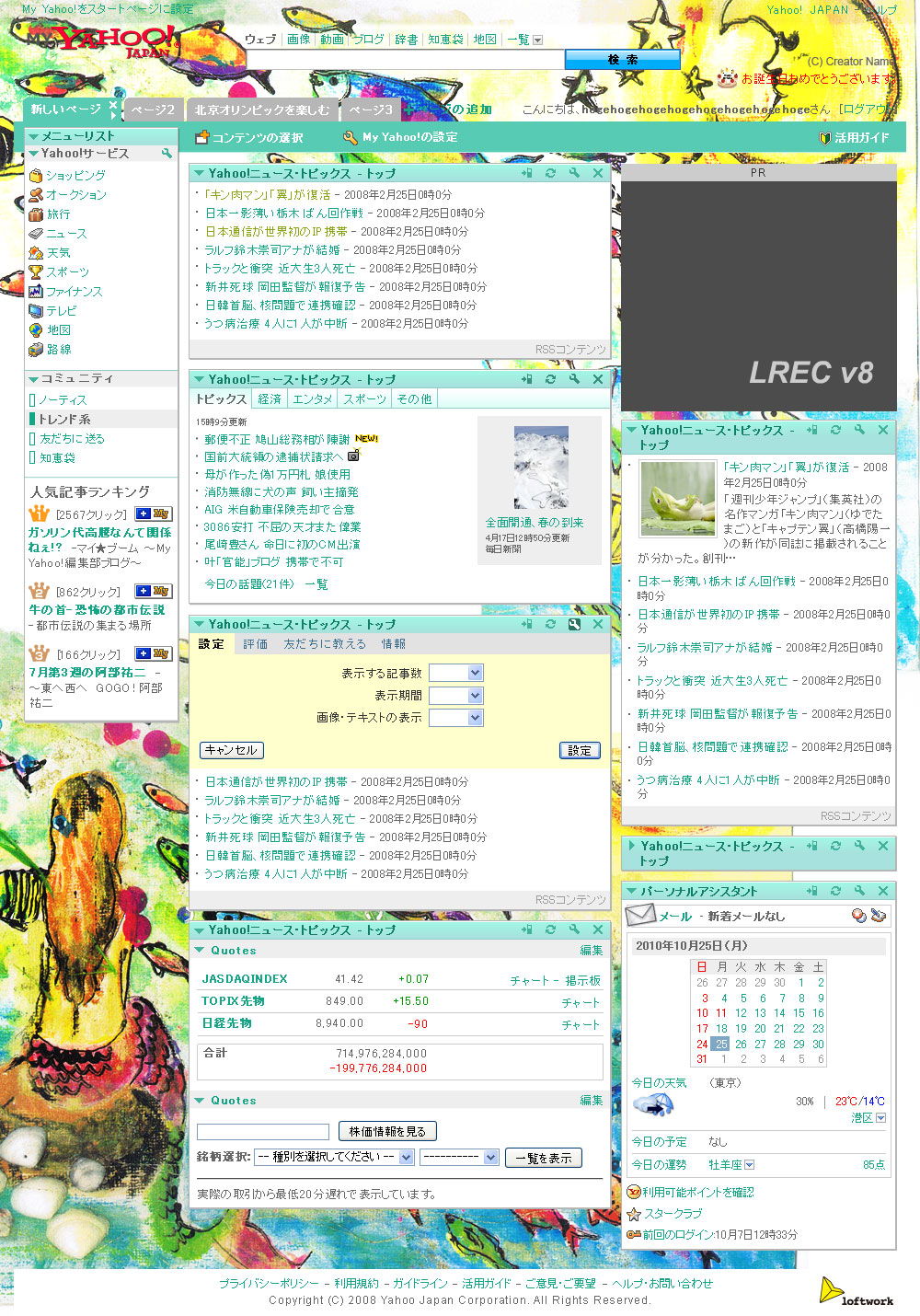920x1316 pixels.
Task: Open the ニュース newspaper icon
Action: [x=36, y=233]
